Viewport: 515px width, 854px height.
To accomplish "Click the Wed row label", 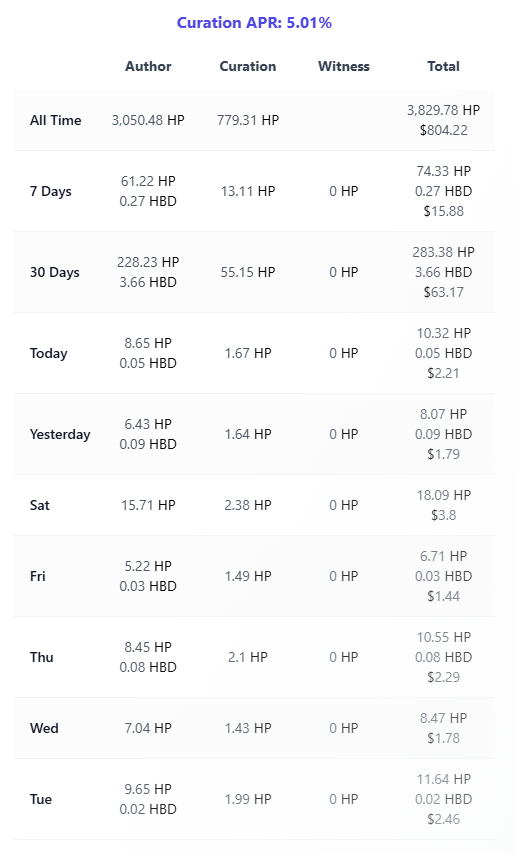I will [44, 728].
